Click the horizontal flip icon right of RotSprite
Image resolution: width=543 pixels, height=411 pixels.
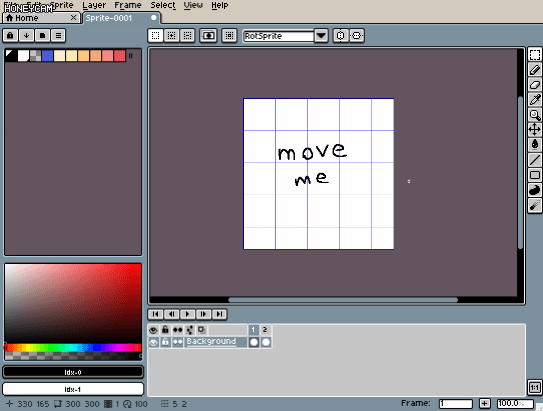357,35
